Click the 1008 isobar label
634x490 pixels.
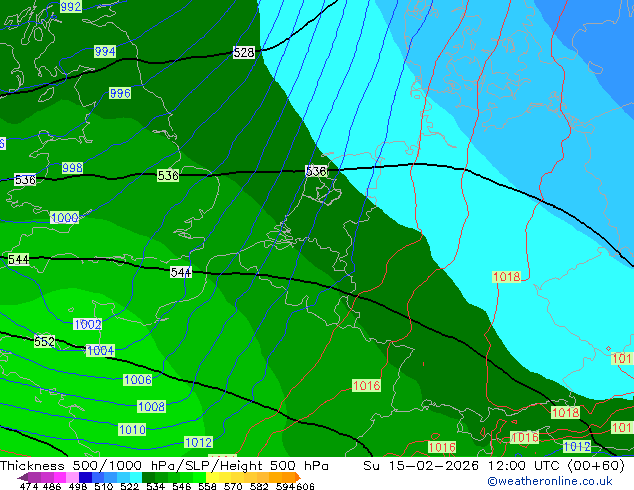[152, 406]
